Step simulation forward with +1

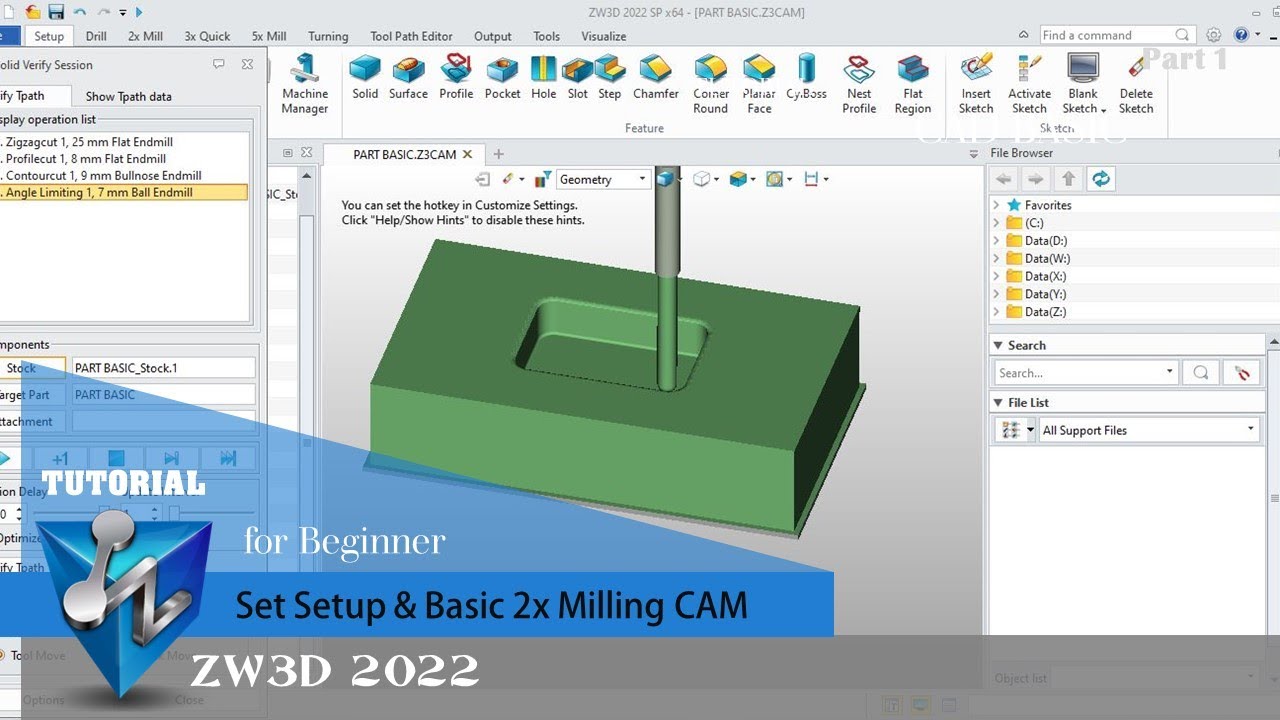[x=60, y=458]
